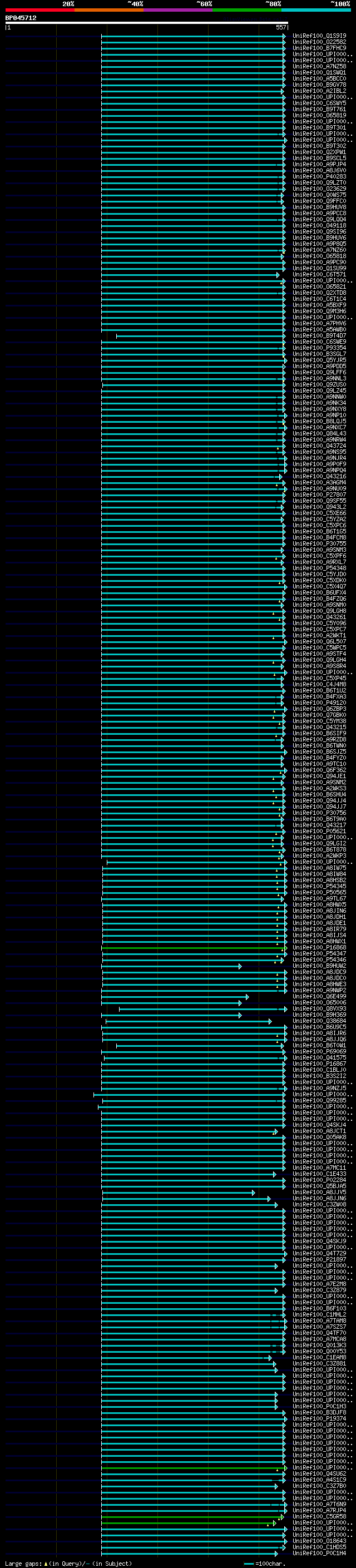
Task: Select the UniRef100_A8J6V0 label
Action: pos(319,170)
